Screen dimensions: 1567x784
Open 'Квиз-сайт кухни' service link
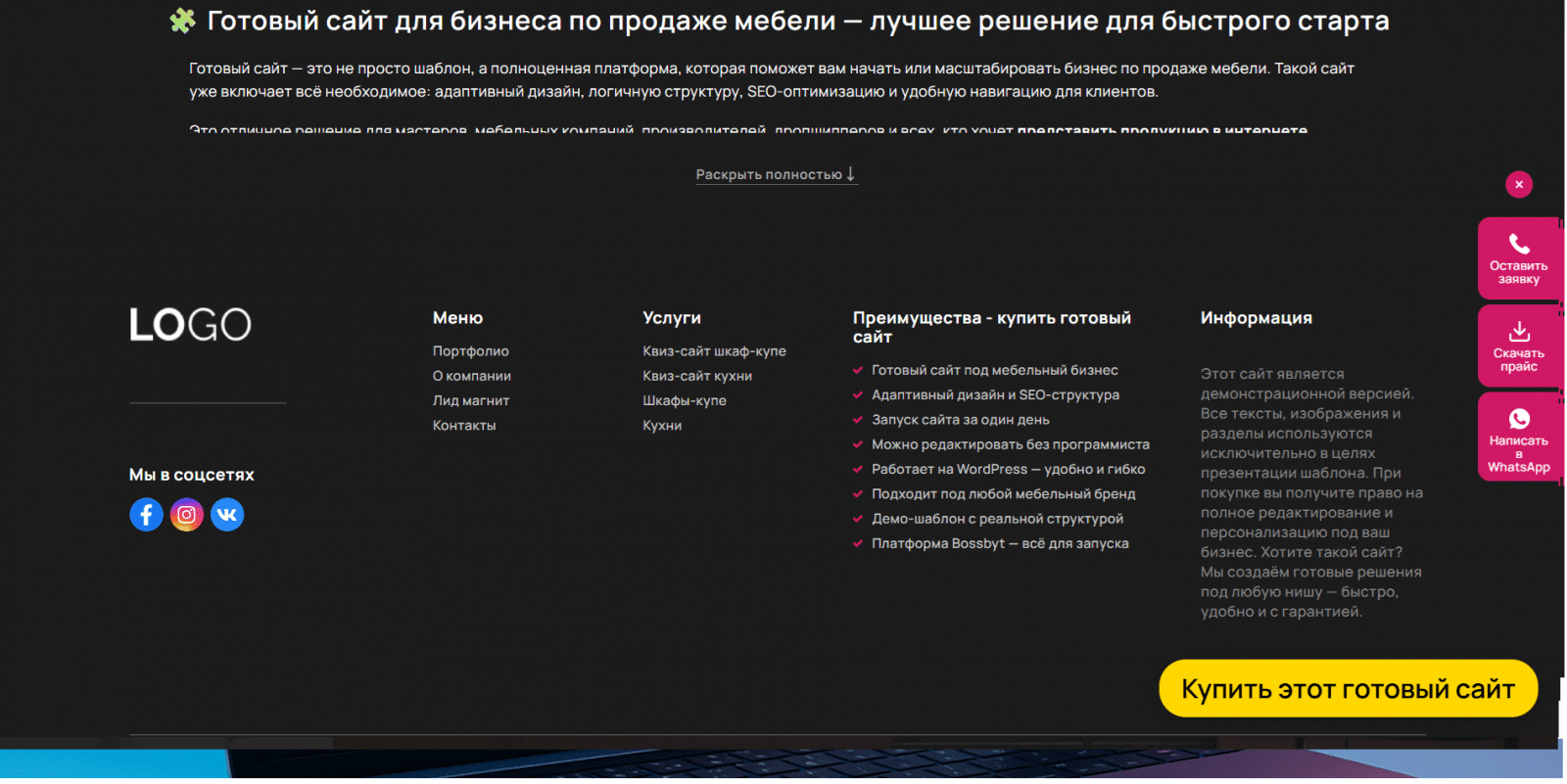[697, 376]
